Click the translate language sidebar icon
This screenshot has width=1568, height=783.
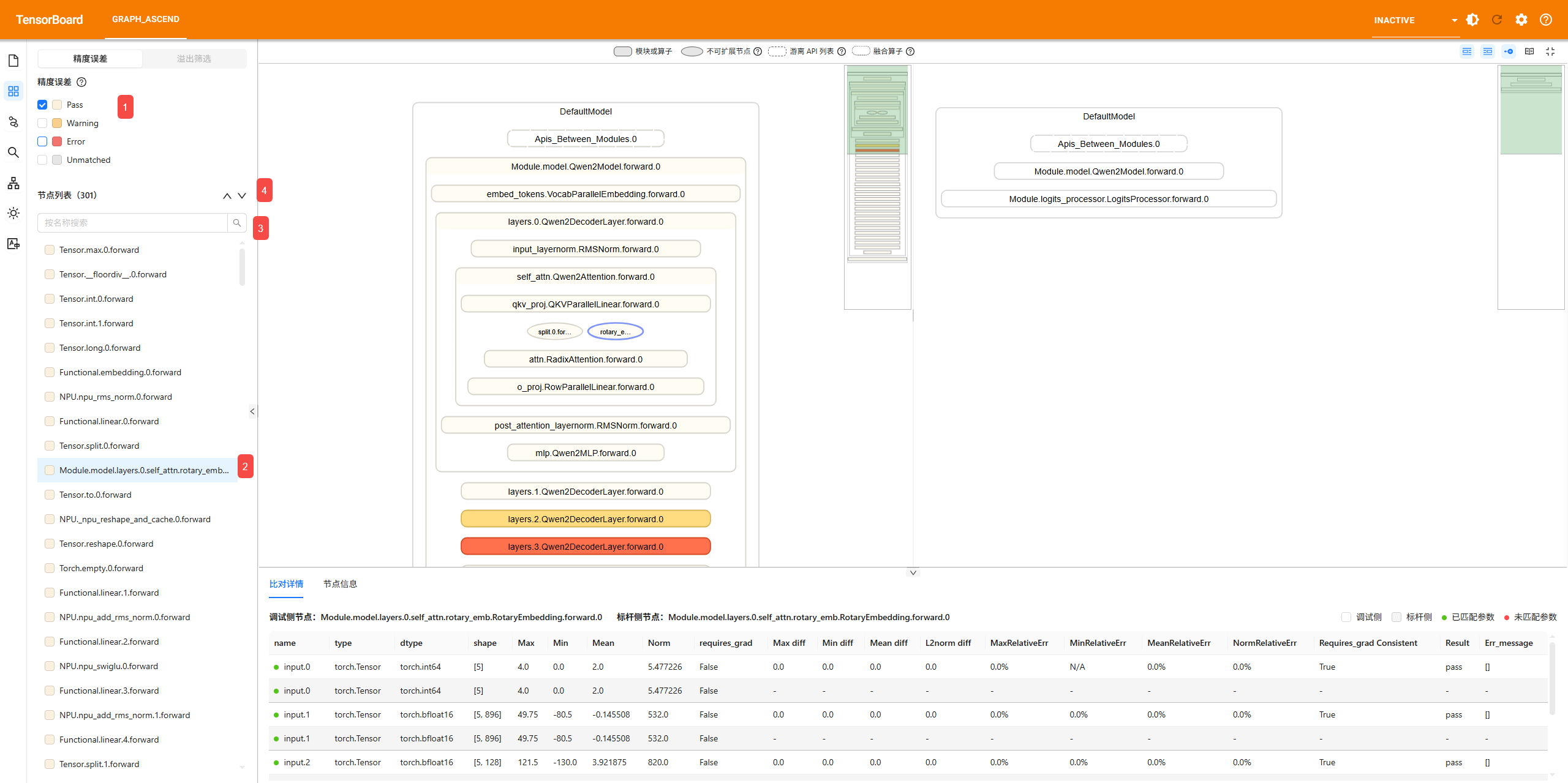13,244
